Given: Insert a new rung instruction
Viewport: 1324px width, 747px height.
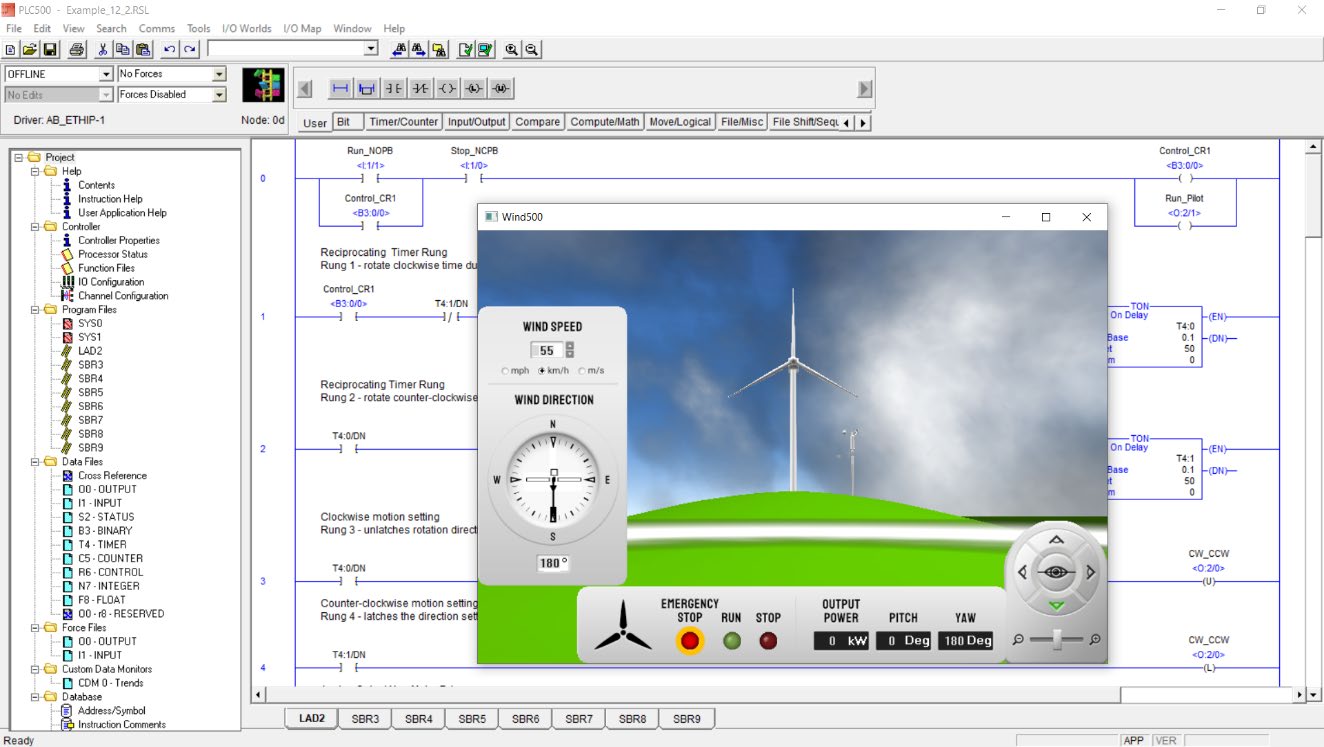Looking at the screenshot, I should pyautogui.click(x=340, y=89).
